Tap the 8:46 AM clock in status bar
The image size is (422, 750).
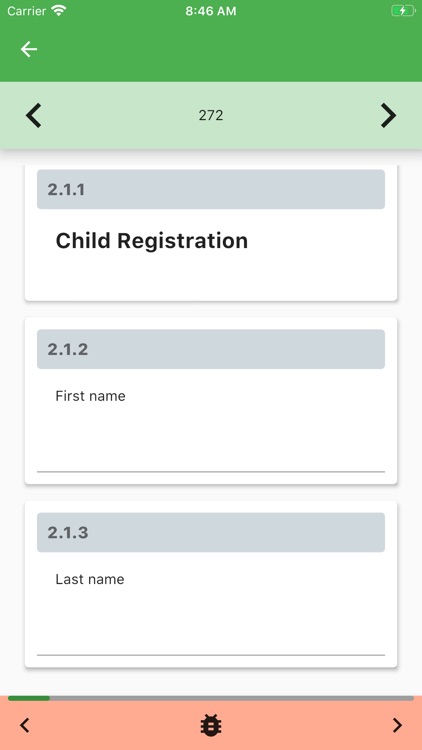coord(211,11)
